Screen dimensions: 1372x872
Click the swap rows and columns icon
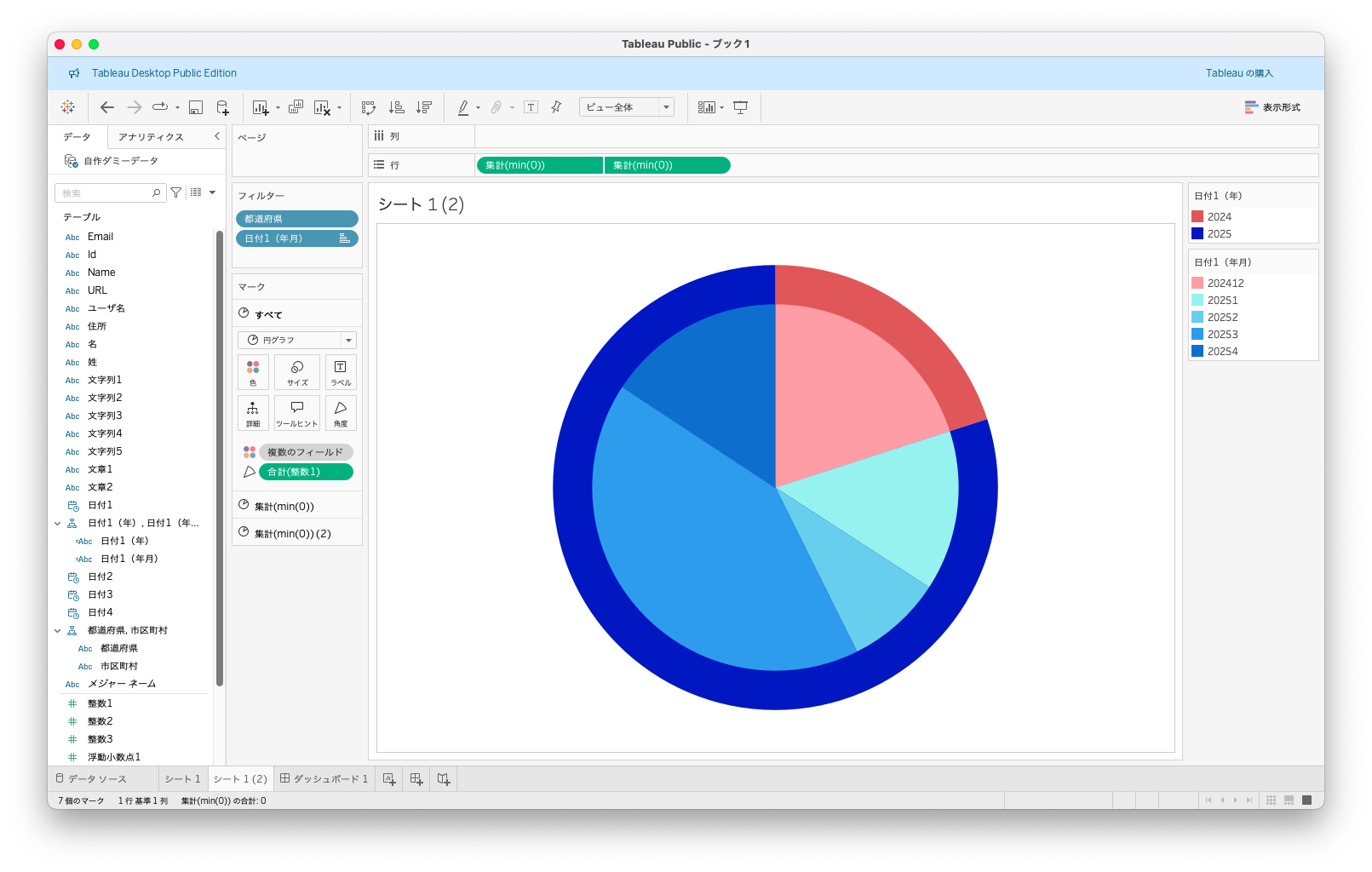point(369,107)
